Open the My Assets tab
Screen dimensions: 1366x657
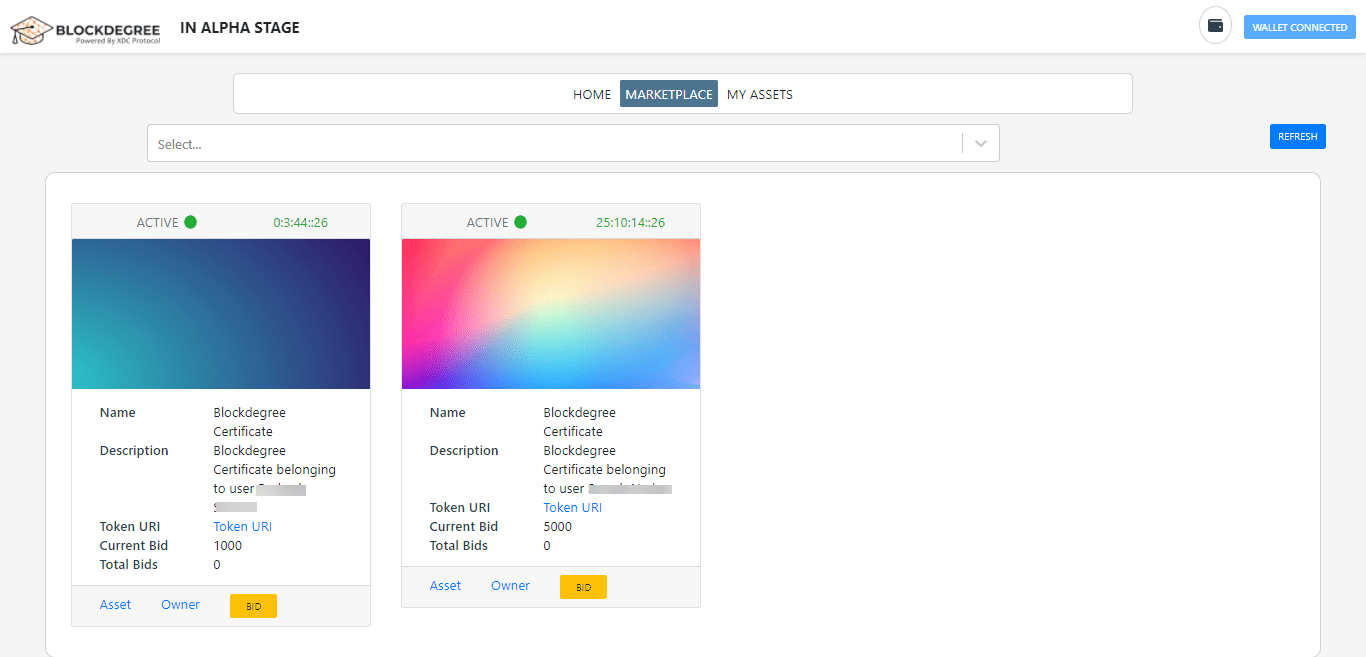(760, 94)
